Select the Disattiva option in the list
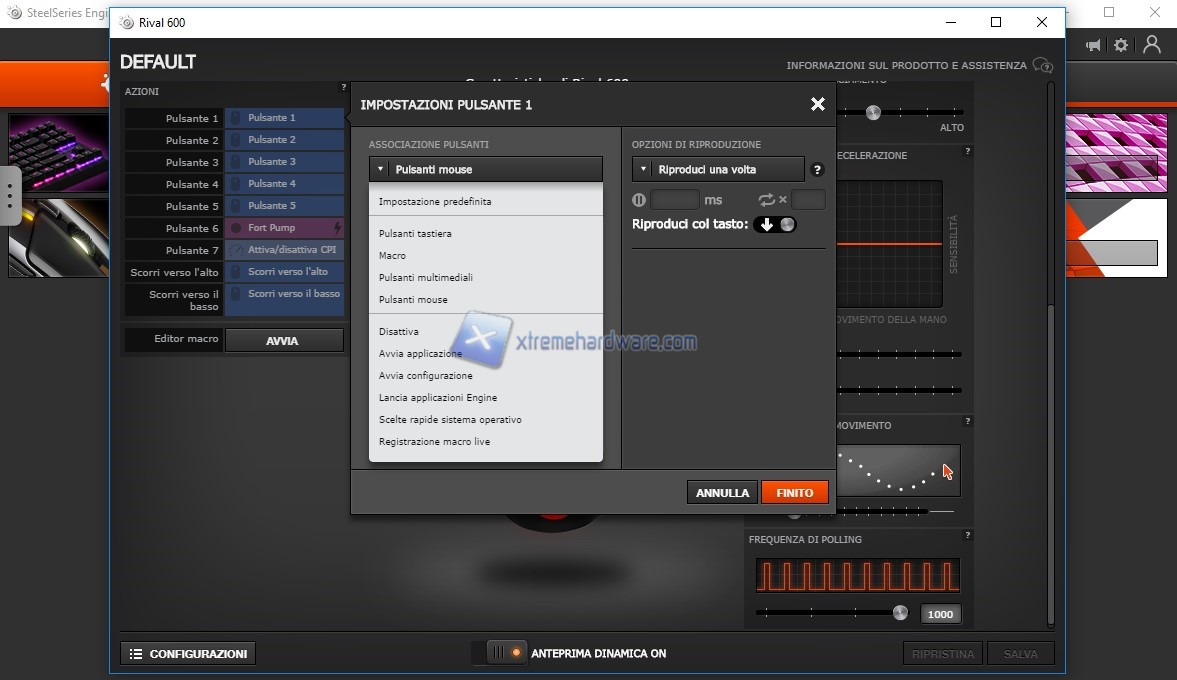The height and width of the screenshot is (680, 1177). pos(399,332)
